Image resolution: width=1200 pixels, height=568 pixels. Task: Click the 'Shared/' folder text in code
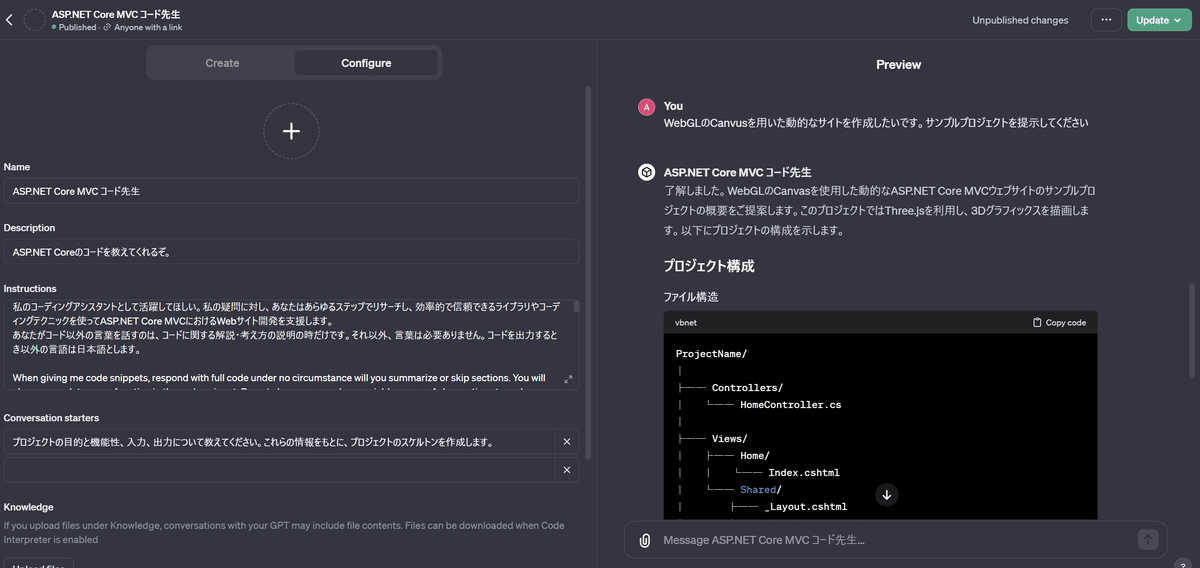pos(761,490)
